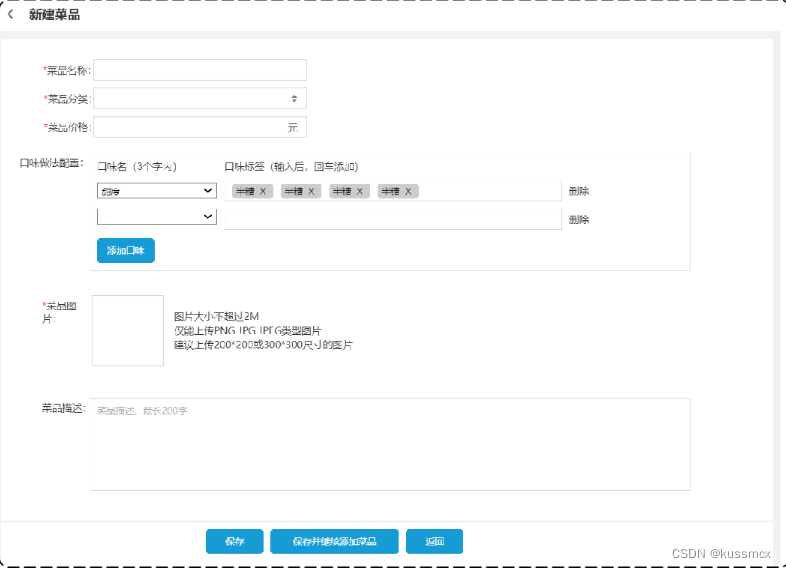Click 删除 for the empty flavor row
This screenshot has width=786, height=568.
(x=578, y=220)
